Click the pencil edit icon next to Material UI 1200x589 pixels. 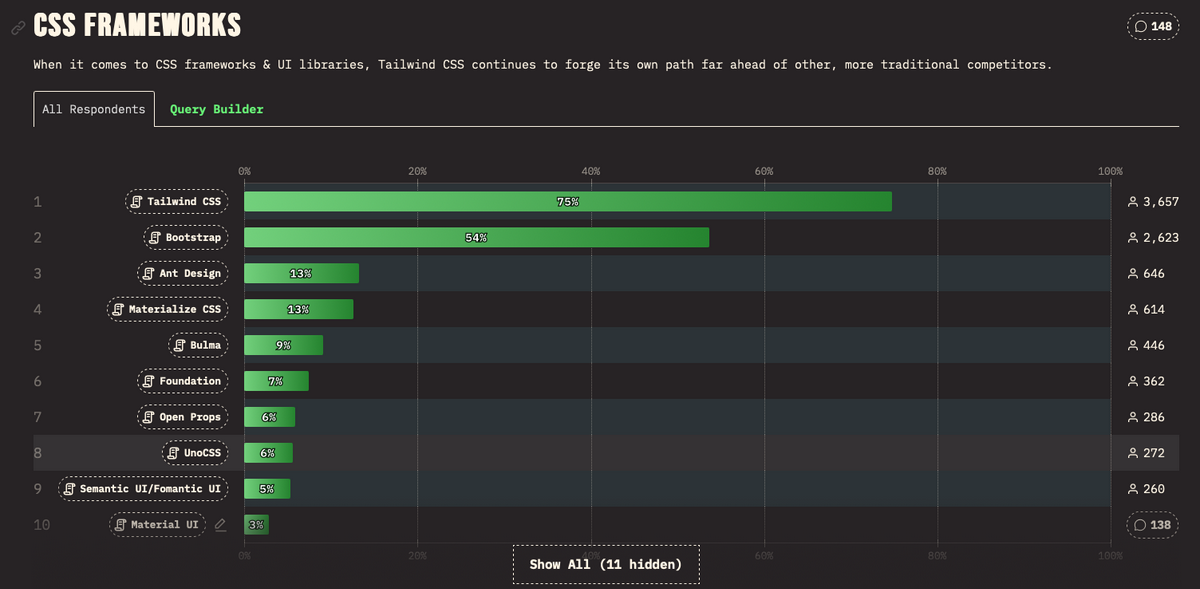click(220, 525)
